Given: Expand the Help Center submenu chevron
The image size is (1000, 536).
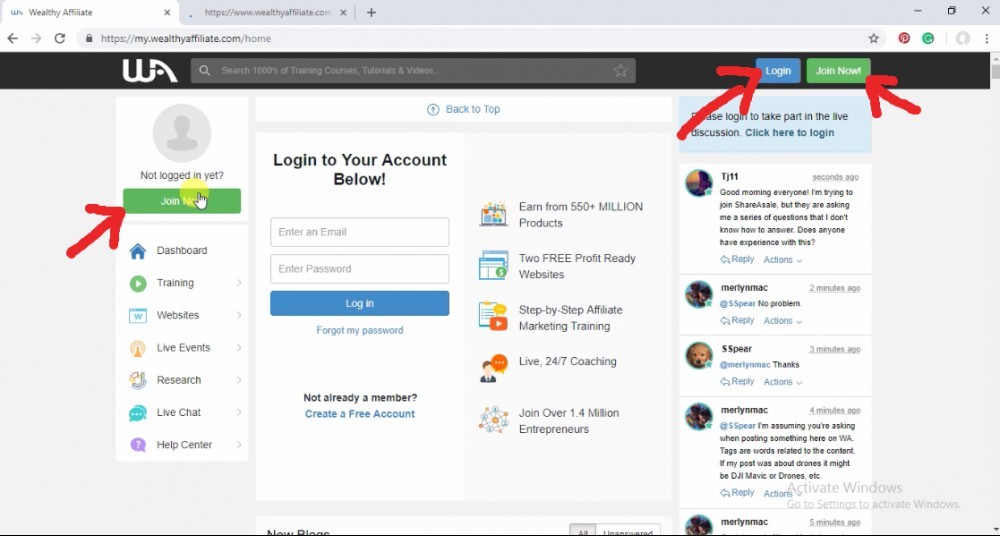Looking at the screenshot, I should coord(239,445).
